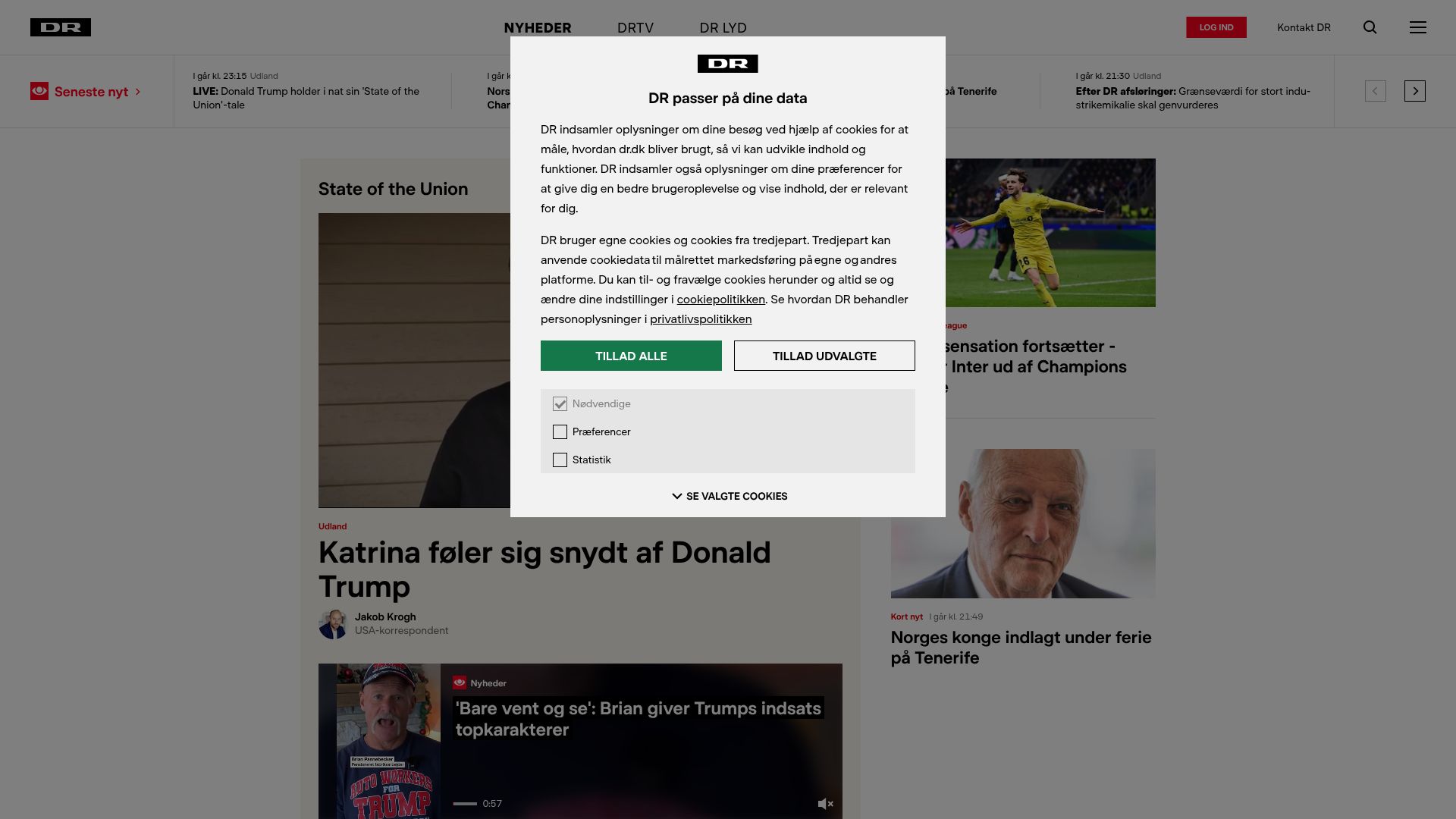Click the DR logo in header
This screenshot has width=1456, height=819.
[61, 27]
